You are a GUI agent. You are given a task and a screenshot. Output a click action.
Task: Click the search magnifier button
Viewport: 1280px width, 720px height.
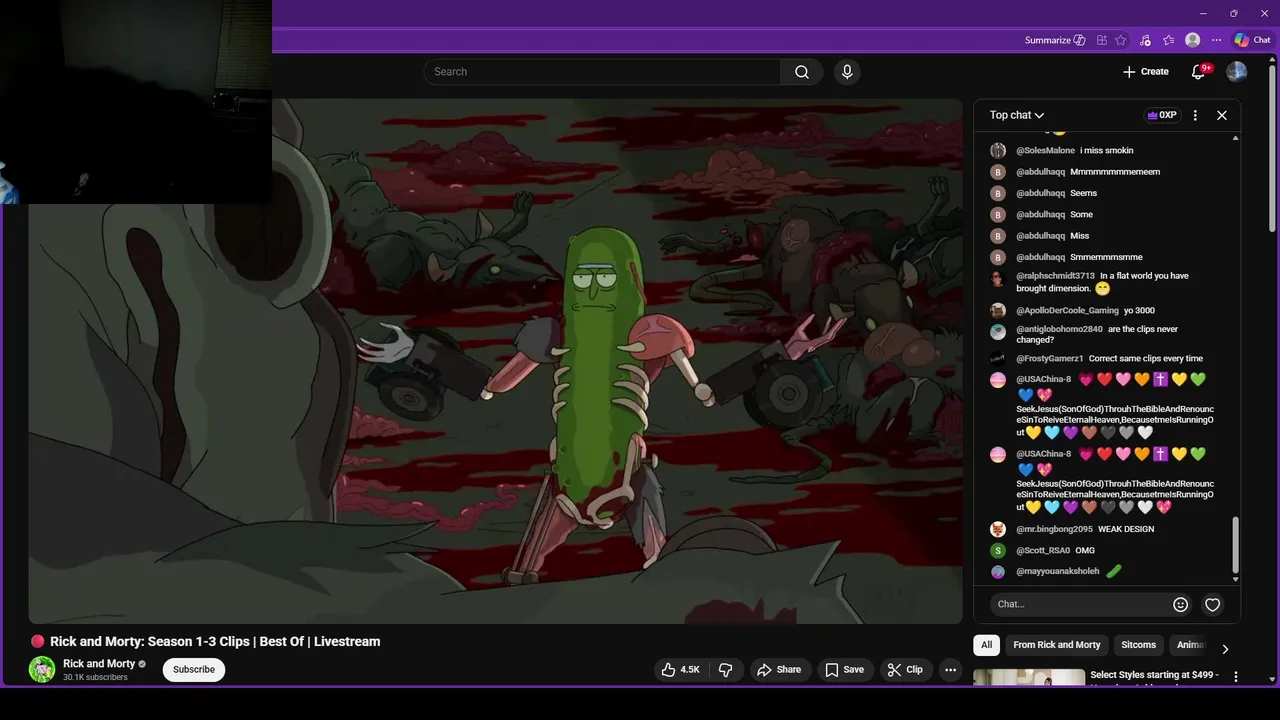pos(802,72)
